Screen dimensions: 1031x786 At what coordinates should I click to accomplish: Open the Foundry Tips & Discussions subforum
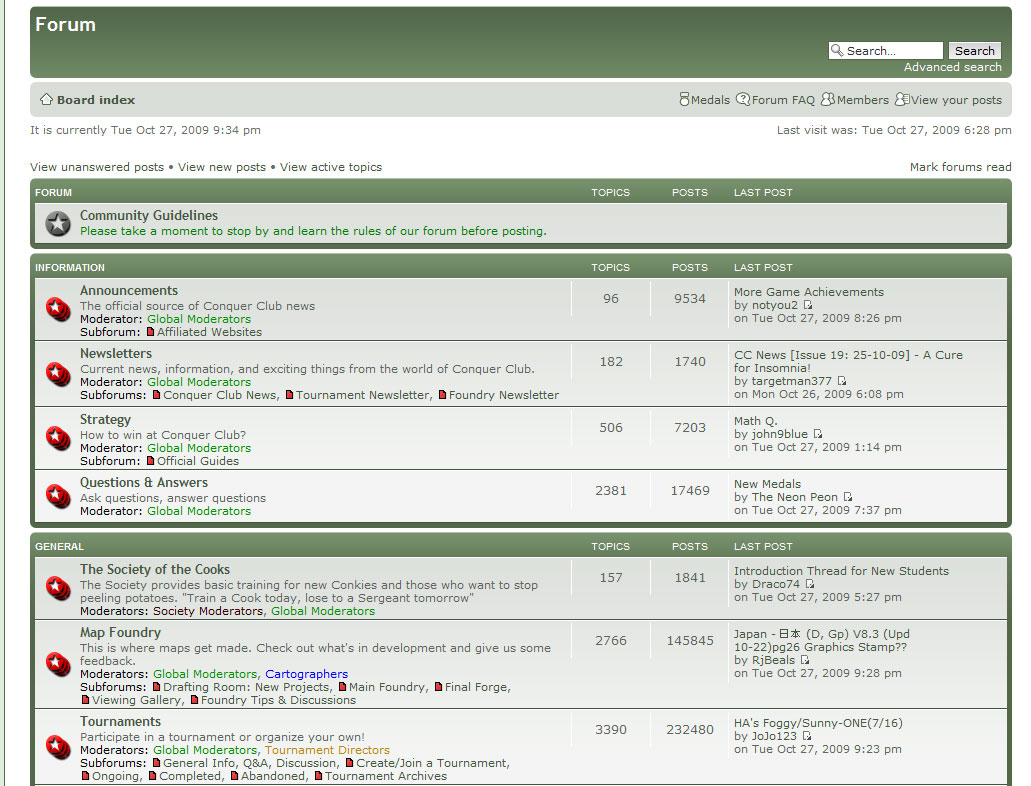(278, 700)
